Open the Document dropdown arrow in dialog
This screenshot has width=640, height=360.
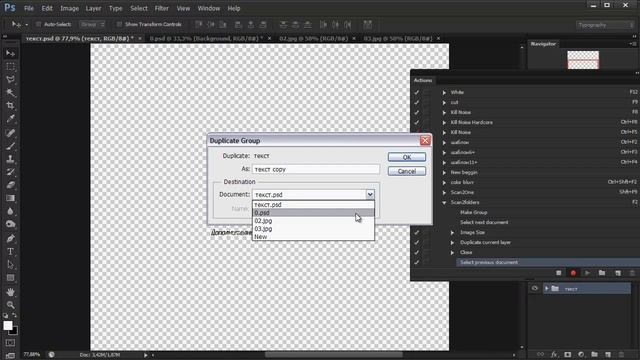(x=370, y=194)
